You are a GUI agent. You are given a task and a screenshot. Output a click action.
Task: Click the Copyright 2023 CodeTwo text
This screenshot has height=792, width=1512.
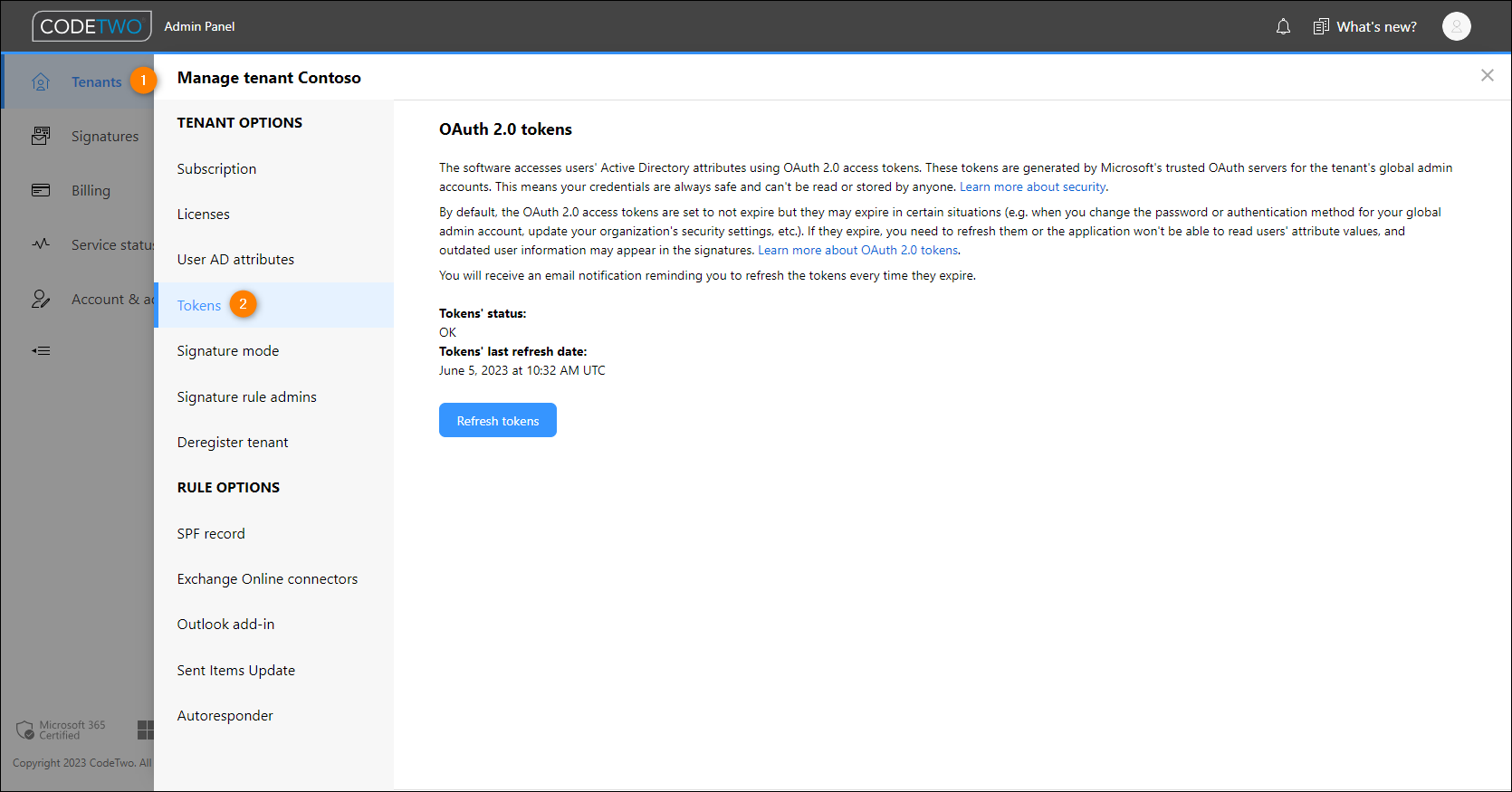tap(81, 763)
